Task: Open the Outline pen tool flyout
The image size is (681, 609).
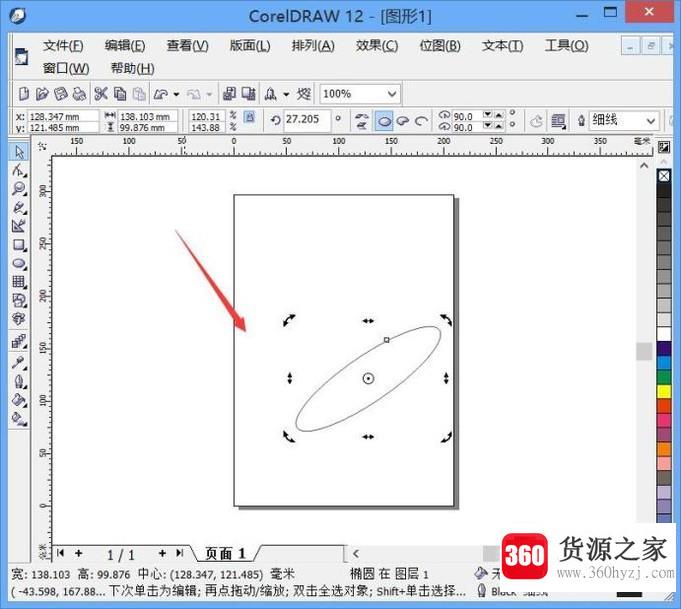Action: [19, 381]
